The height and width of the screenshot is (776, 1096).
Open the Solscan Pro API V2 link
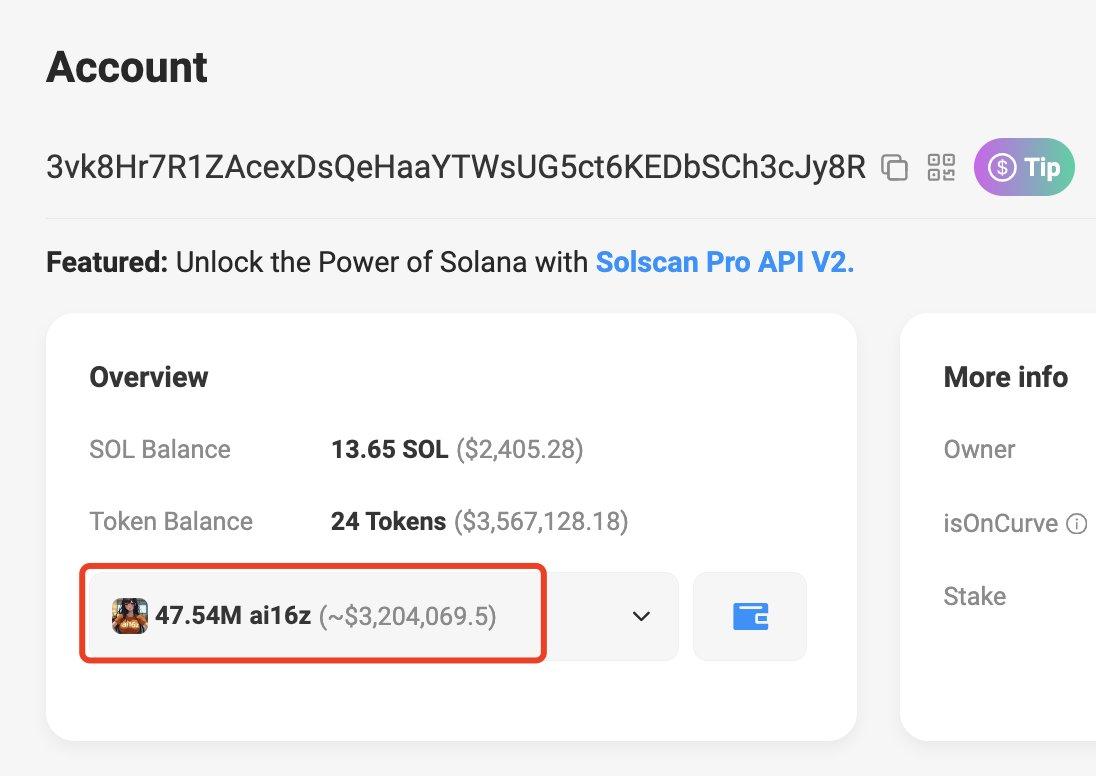724,263
